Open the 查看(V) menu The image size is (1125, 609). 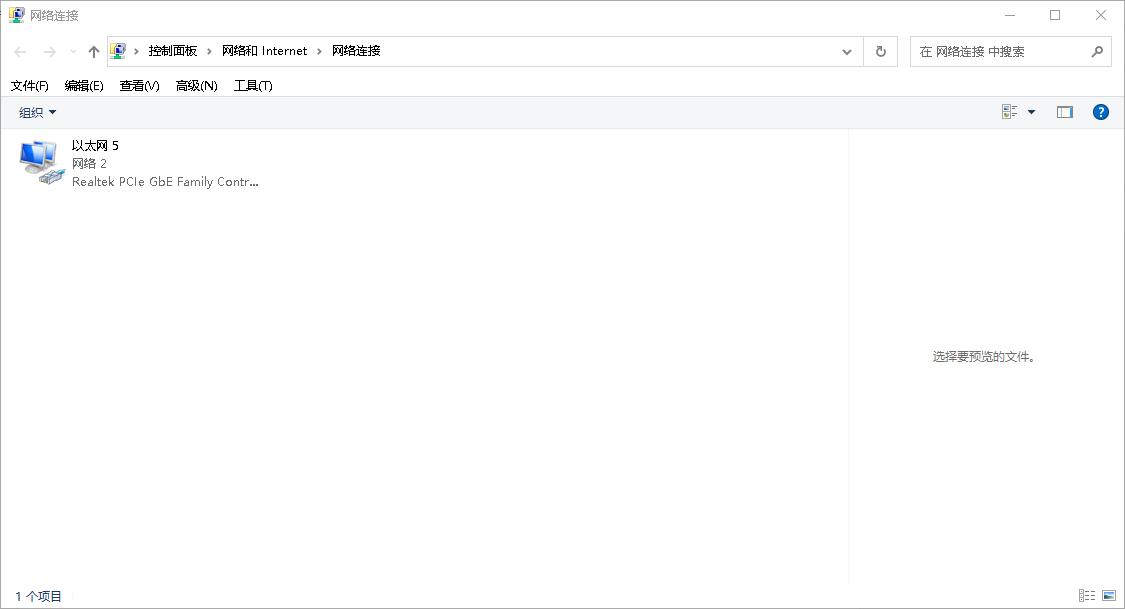point(138,86)
